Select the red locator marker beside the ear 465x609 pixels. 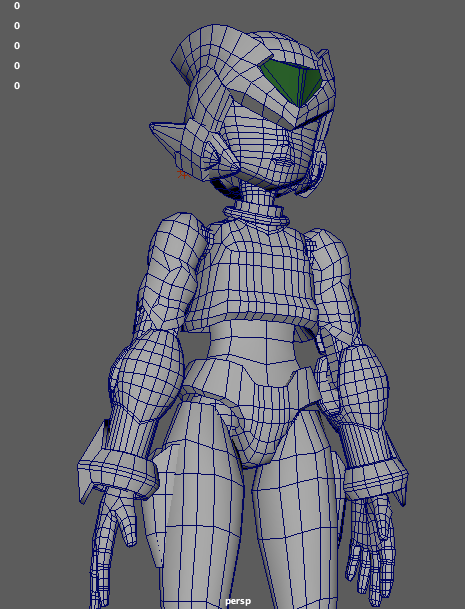point(183,174)
